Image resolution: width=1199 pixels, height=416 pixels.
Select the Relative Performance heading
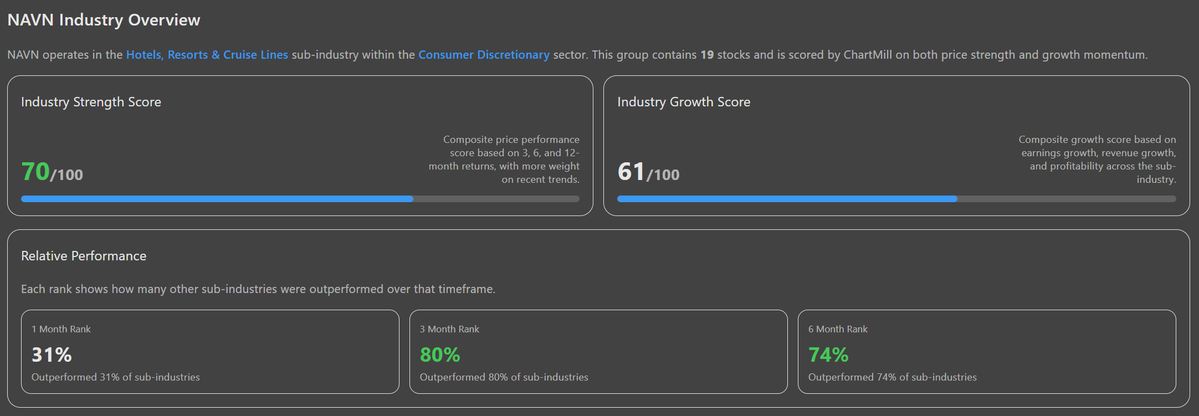click(83, 256)
